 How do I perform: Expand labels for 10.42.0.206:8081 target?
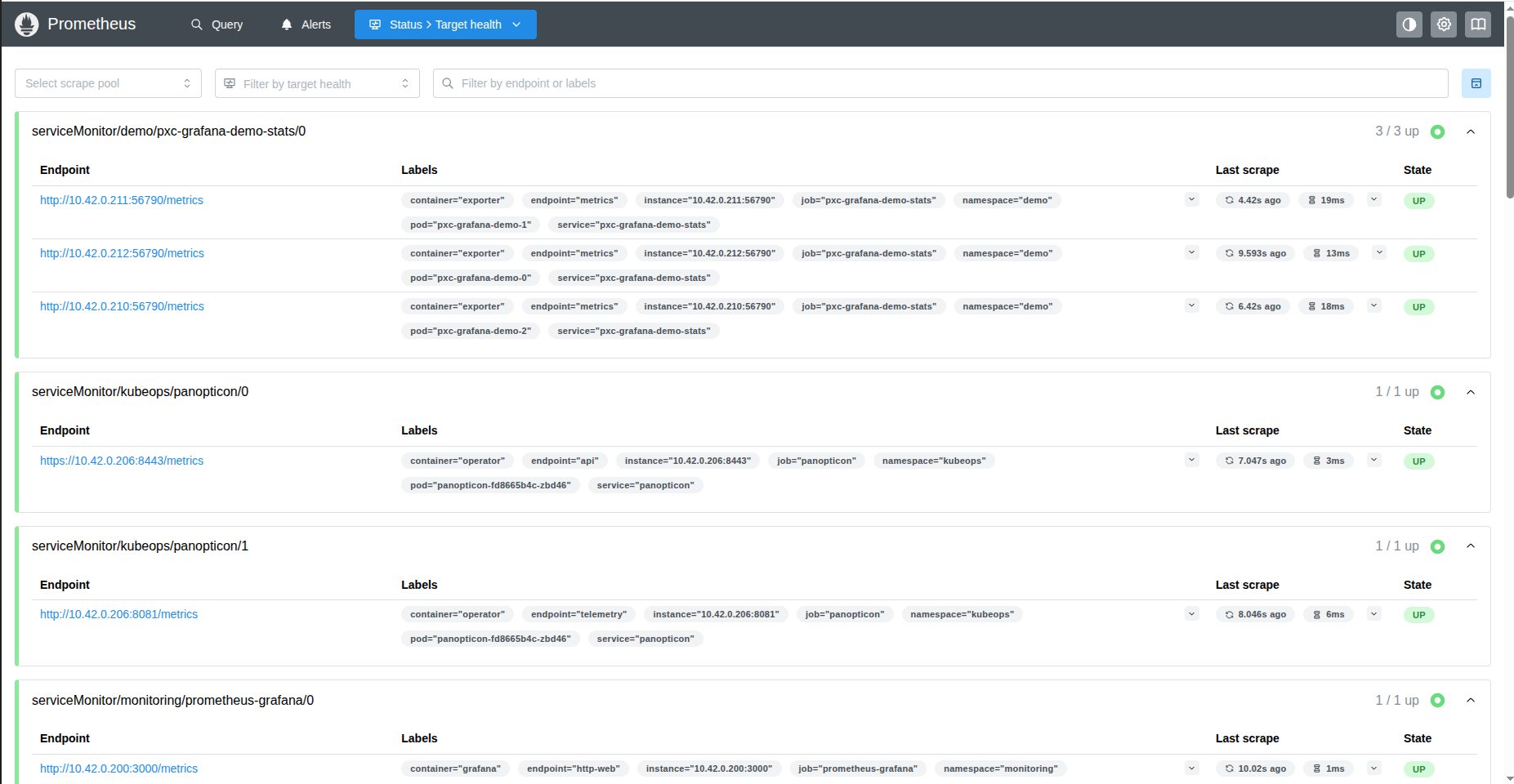(x=1192, y=613)
